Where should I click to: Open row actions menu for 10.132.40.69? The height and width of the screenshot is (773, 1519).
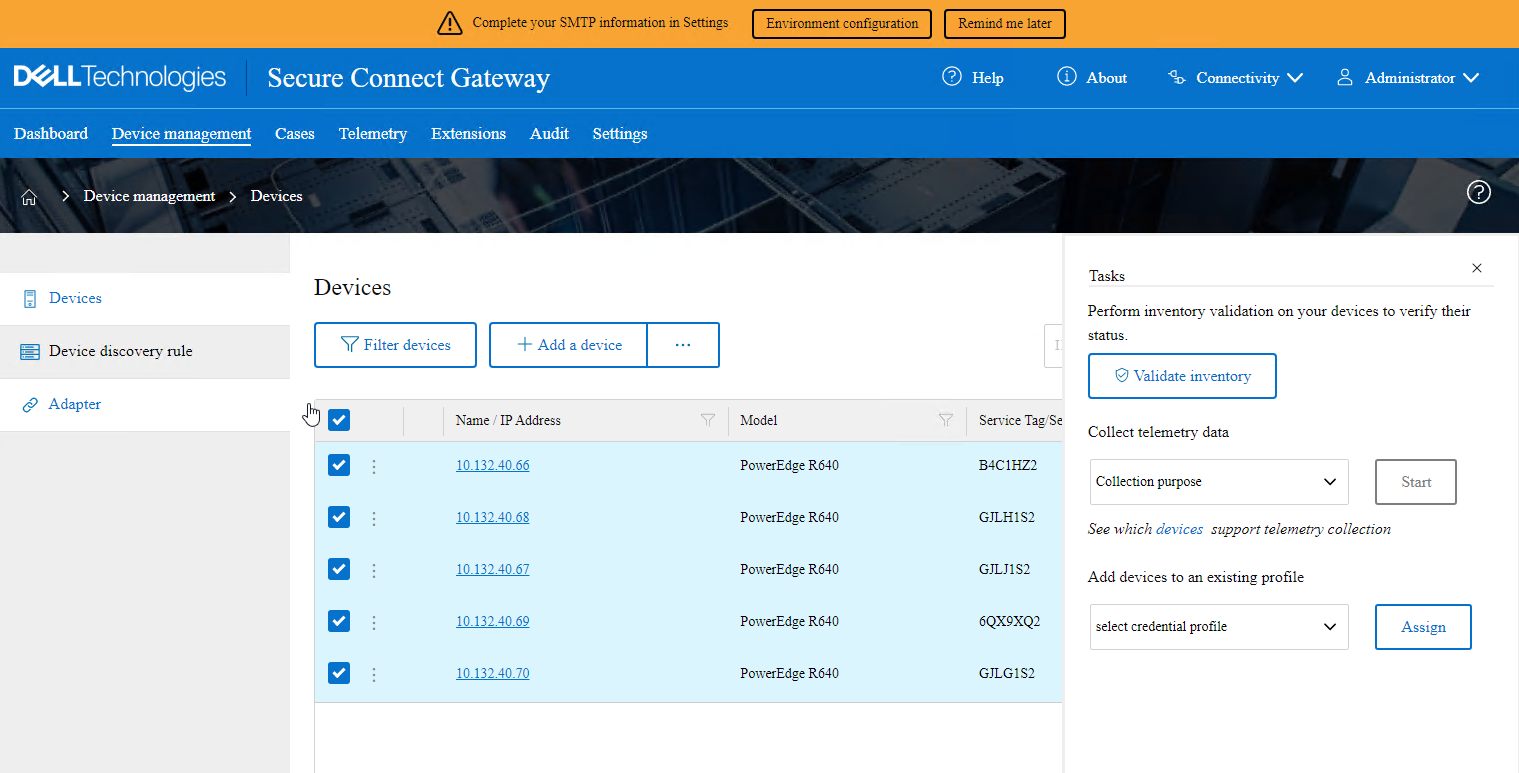[374, 622]
